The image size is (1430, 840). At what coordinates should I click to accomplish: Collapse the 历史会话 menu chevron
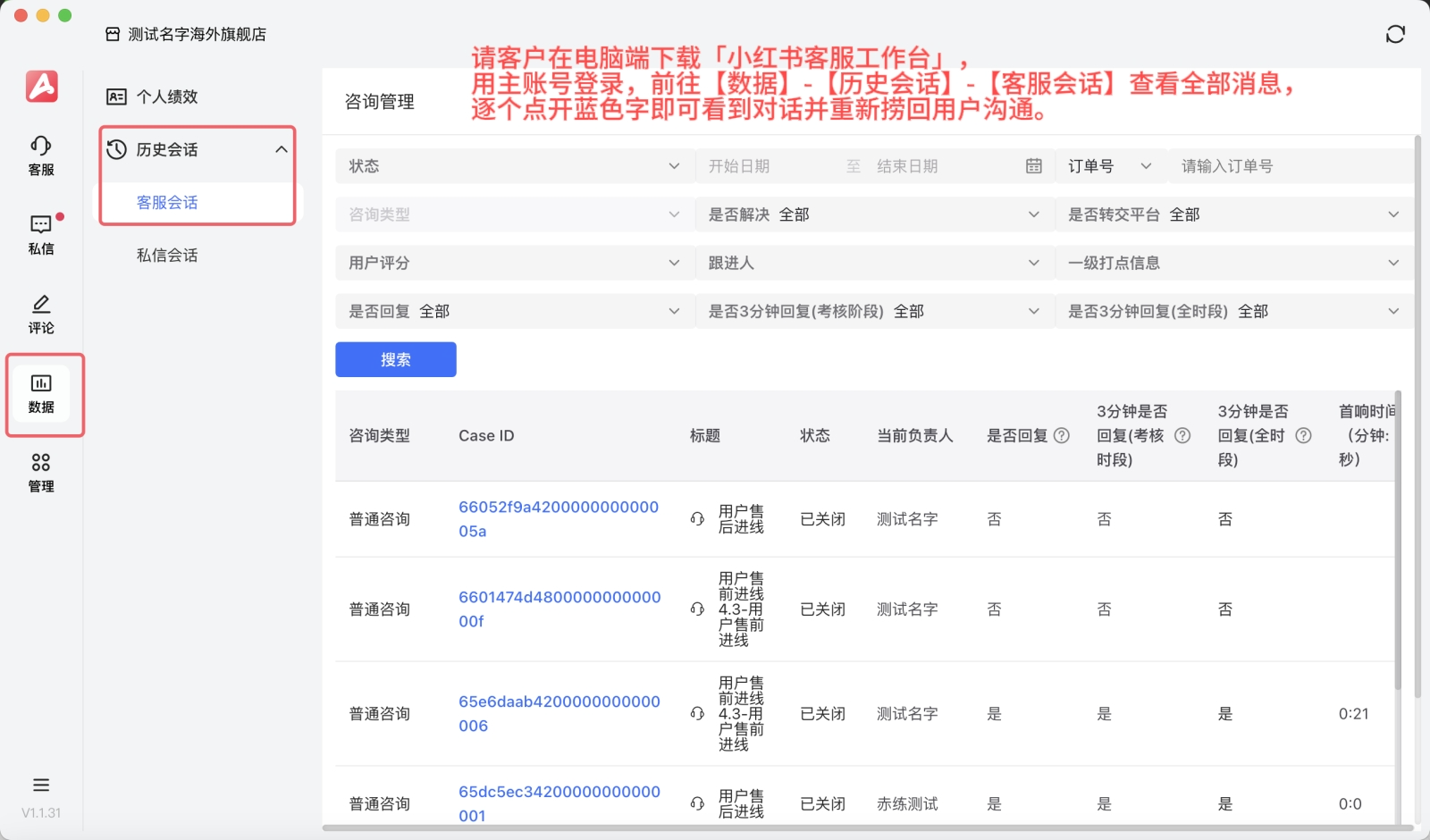click(x=282, y=149)
